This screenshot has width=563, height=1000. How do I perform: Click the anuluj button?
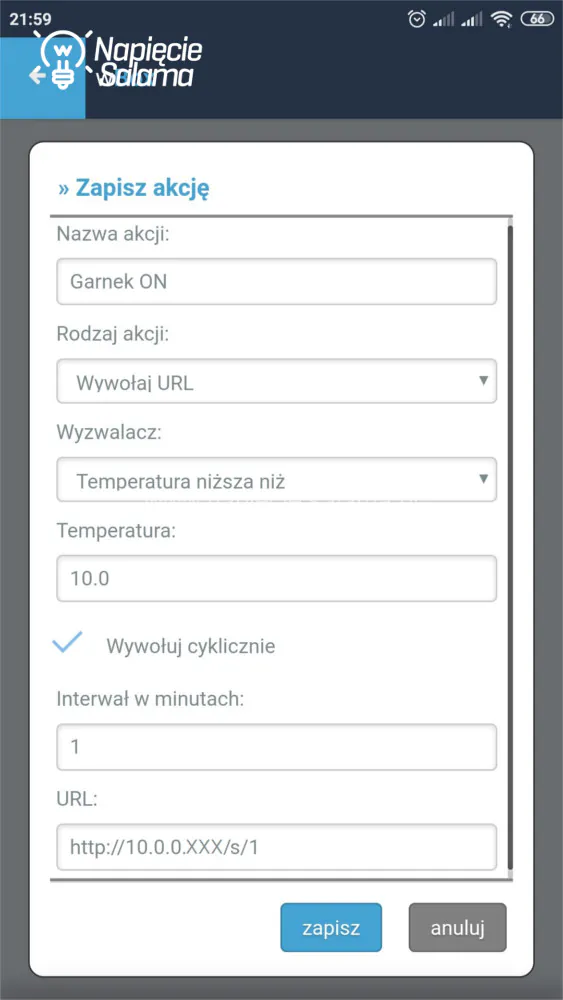tap(458, 927)
